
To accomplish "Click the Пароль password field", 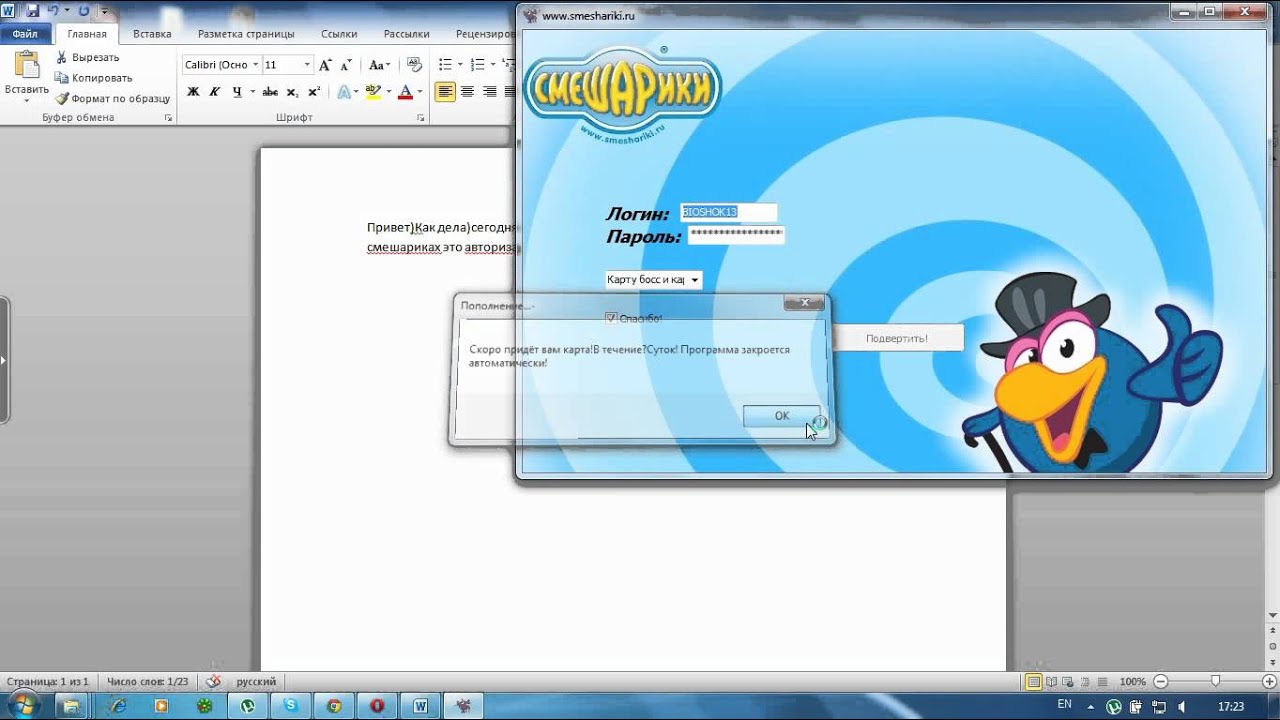I will [x=736, y=234].
